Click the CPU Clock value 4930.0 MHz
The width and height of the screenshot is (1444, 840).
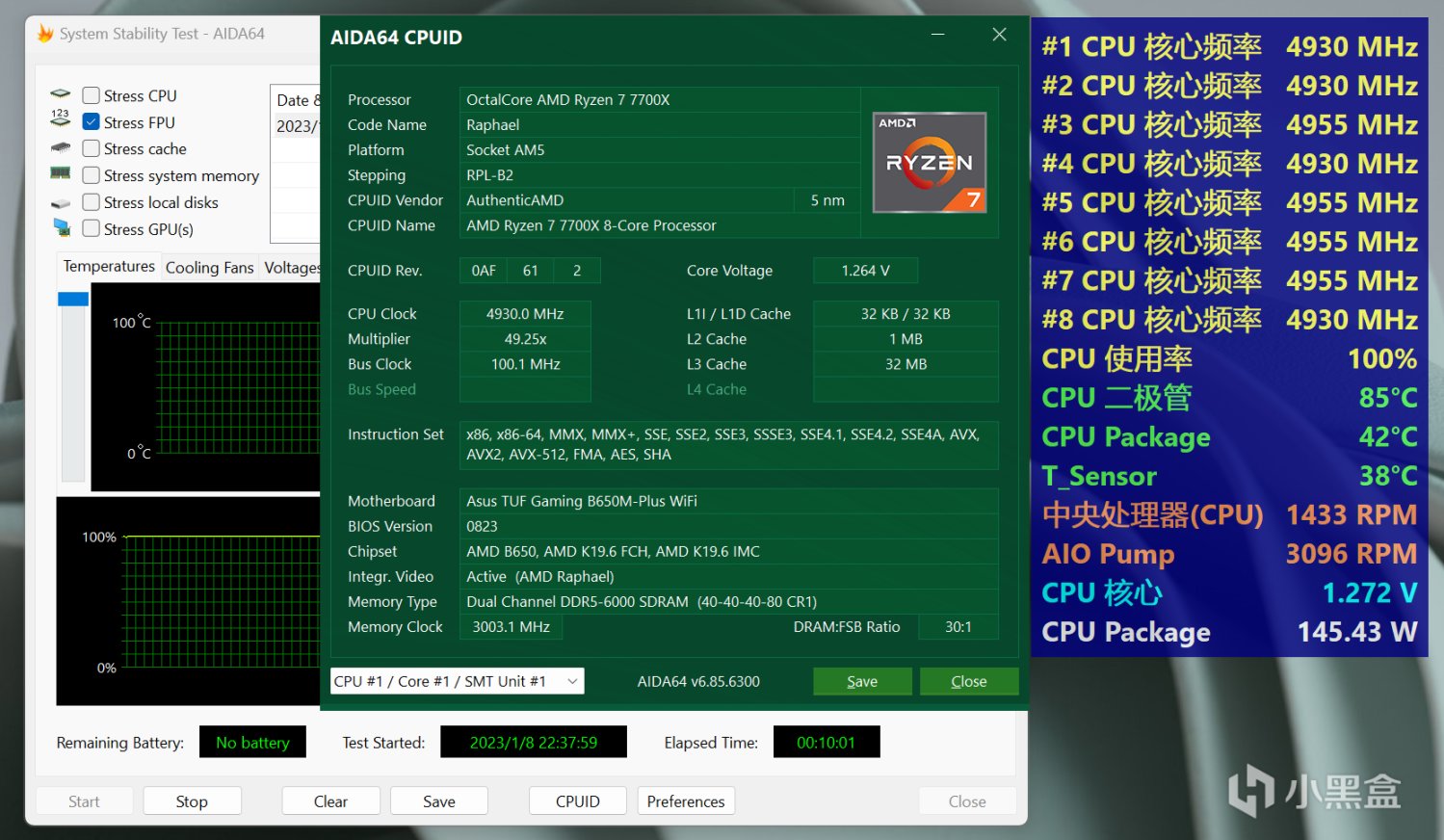coord(525,313)
